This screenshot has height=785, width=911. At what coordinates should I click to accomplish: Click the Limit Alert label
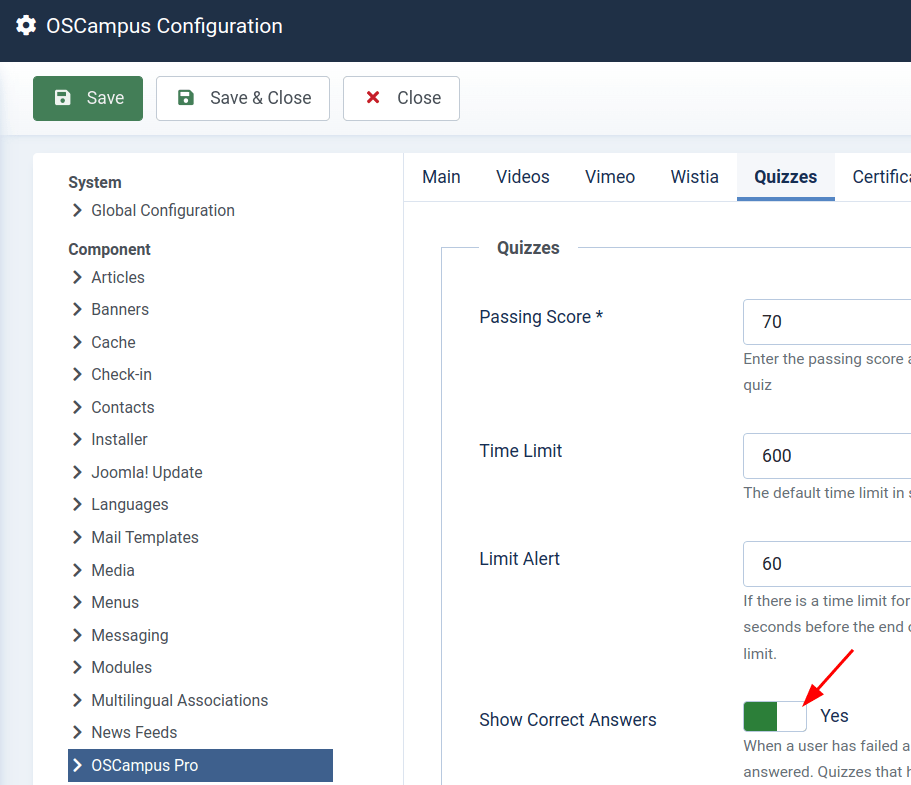pos(519,559)
